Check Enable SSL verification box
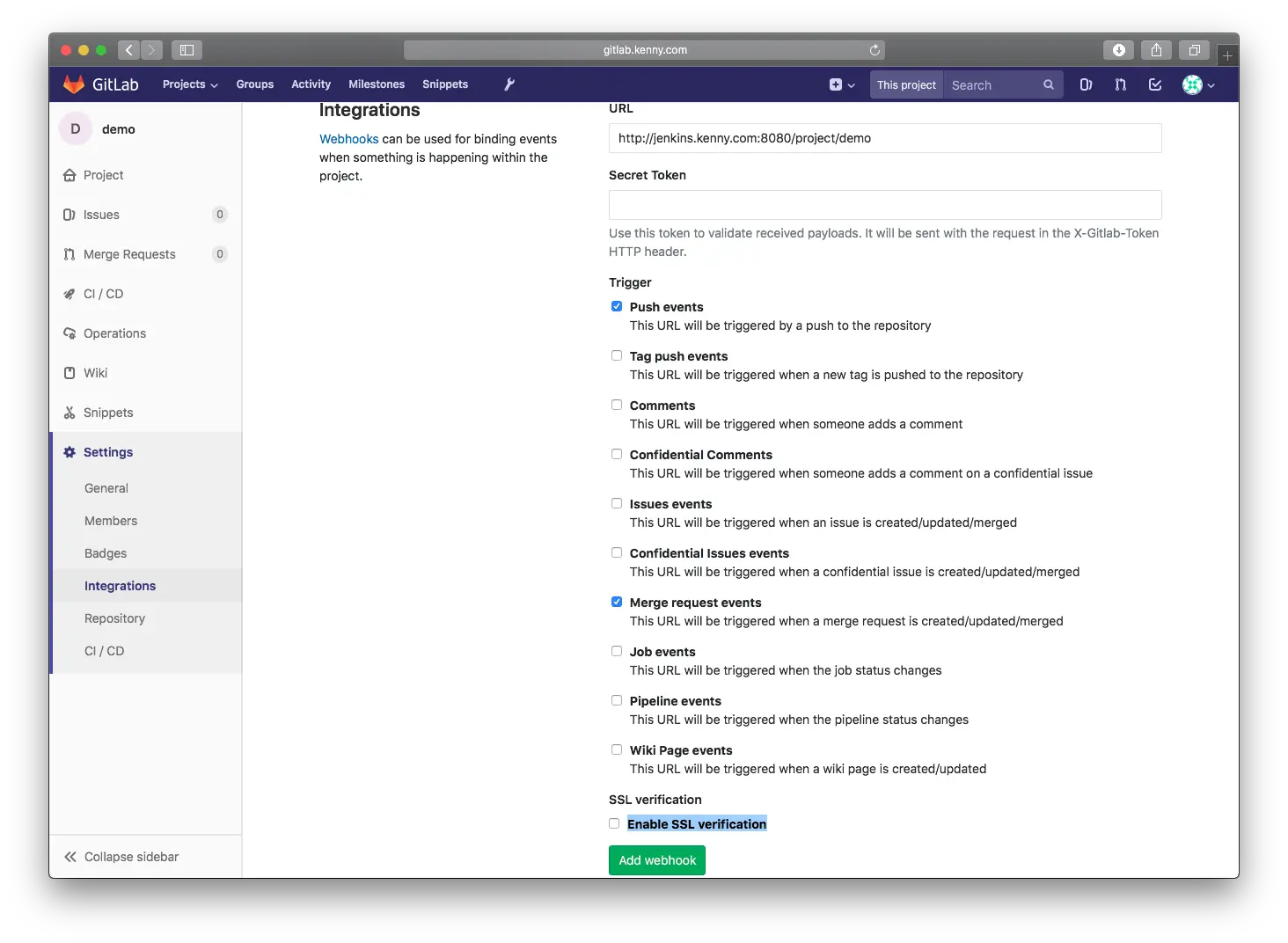This screenshot has width=1288, height=943. point(614,823)
